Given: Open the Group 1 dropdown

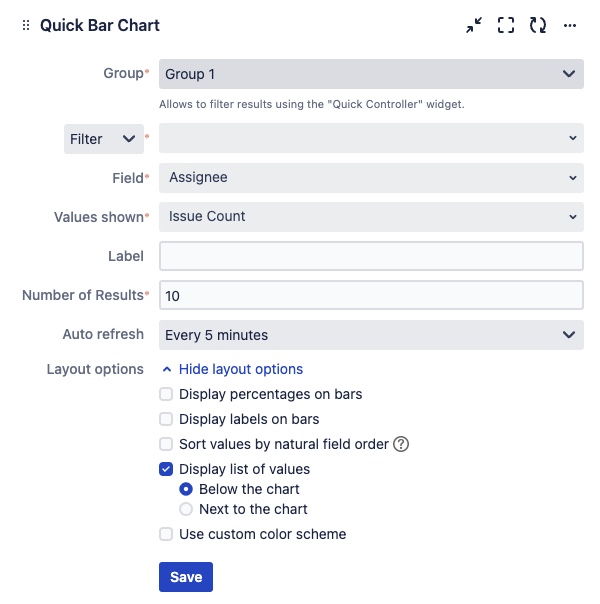Looking at the screenshot, I should [x=371, y=74].
